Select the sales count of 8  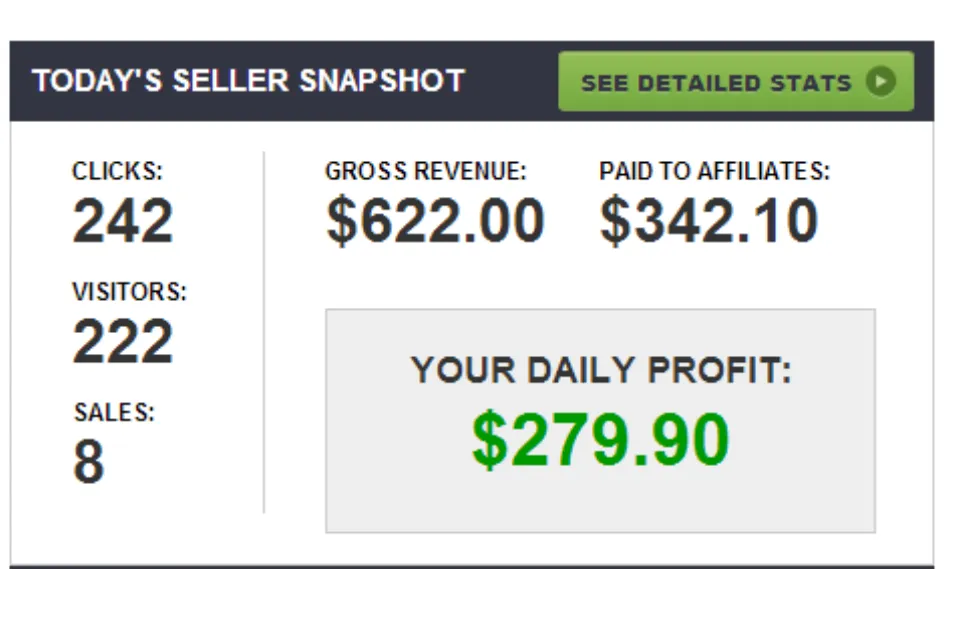coord(89,461)
